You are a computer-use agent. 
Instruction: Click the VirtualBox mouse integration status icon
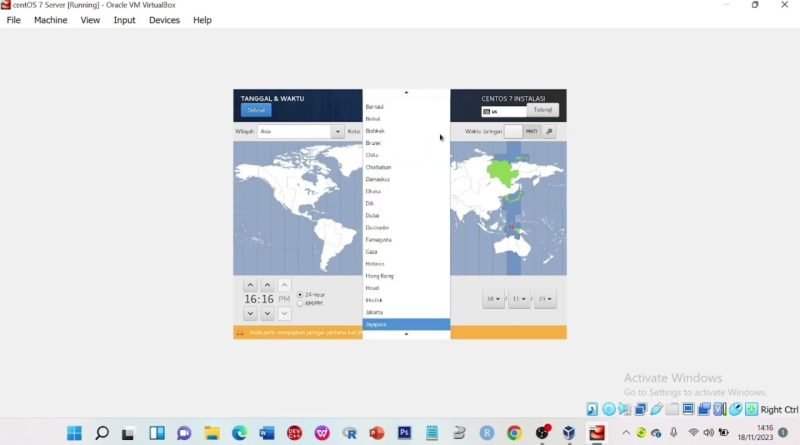tap(736, 409)
